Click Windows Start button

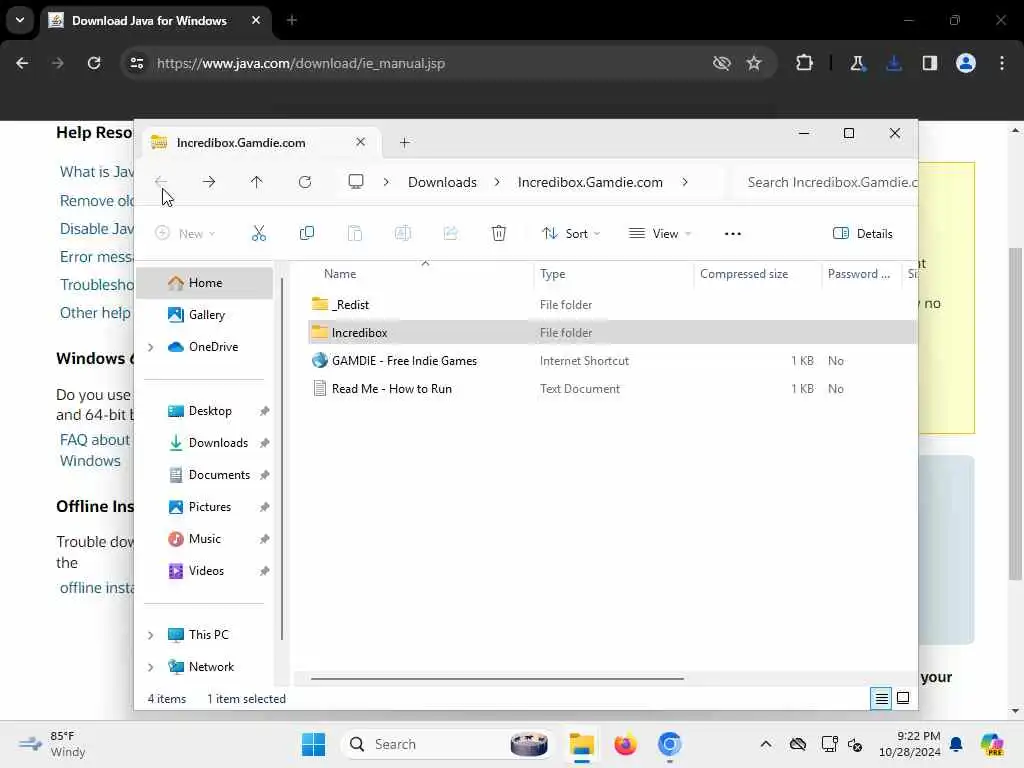313,744
